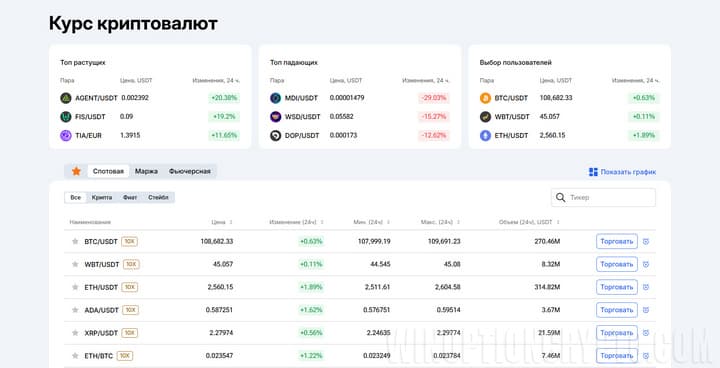The image size is (720, 368).
Task: Click the Наименование column header
Action: [x=90, y=222]
